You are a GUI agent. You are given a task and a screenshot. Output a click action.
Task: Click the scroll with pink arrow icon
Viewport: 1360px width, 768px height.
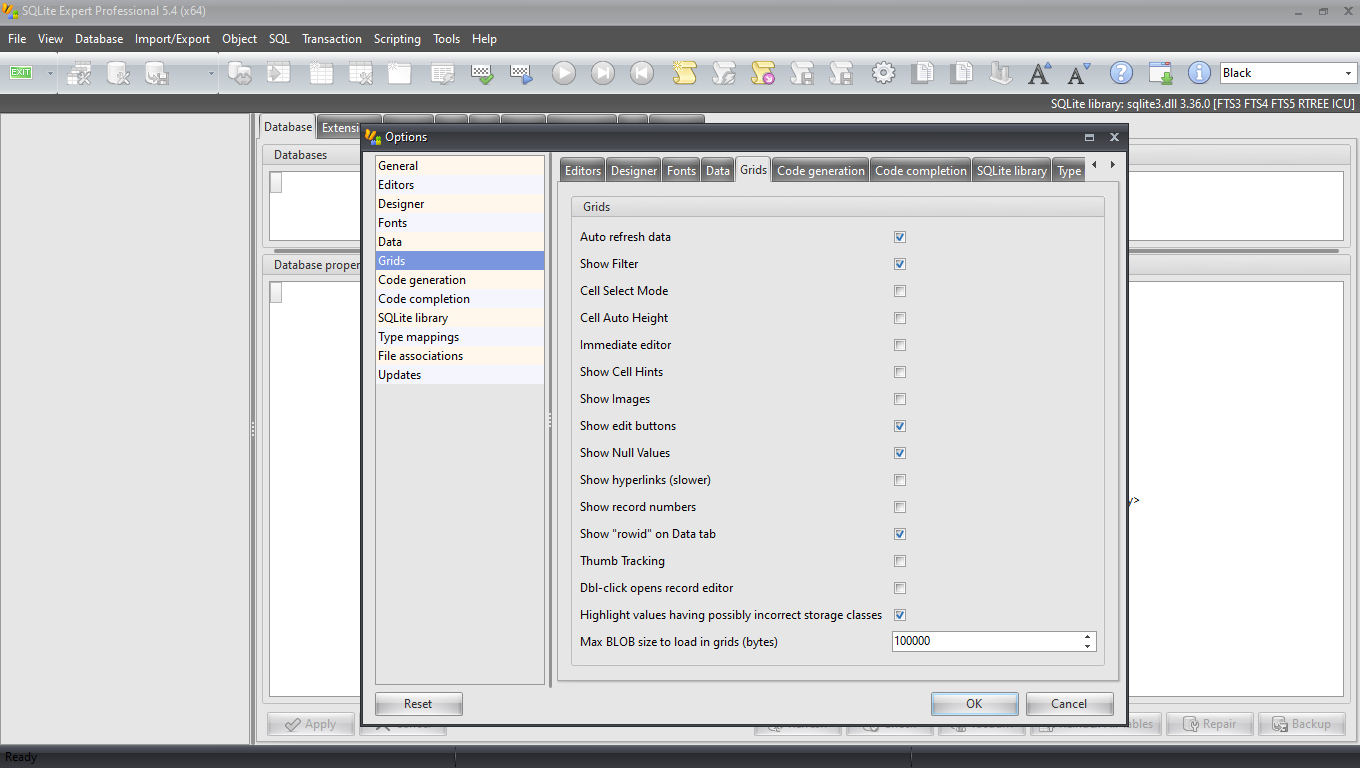tap(763, 73)
